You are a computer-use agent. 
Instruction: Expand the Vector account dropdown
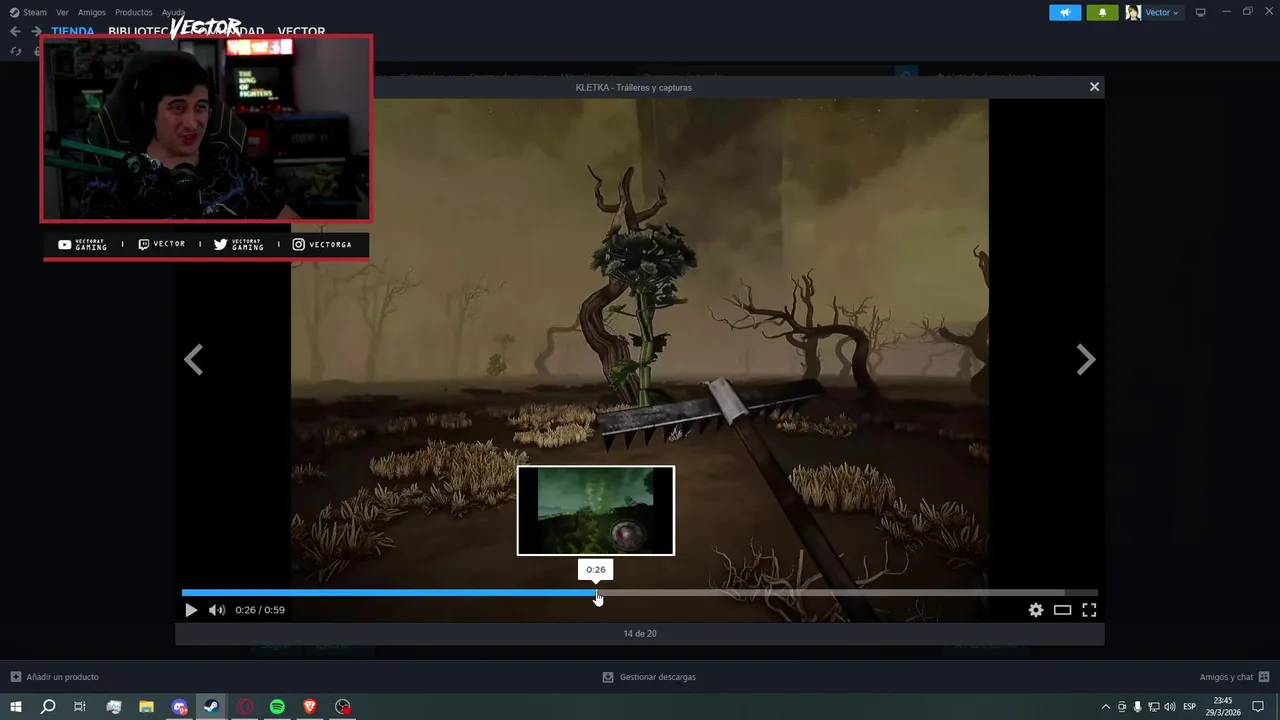tap(1162, 12)
